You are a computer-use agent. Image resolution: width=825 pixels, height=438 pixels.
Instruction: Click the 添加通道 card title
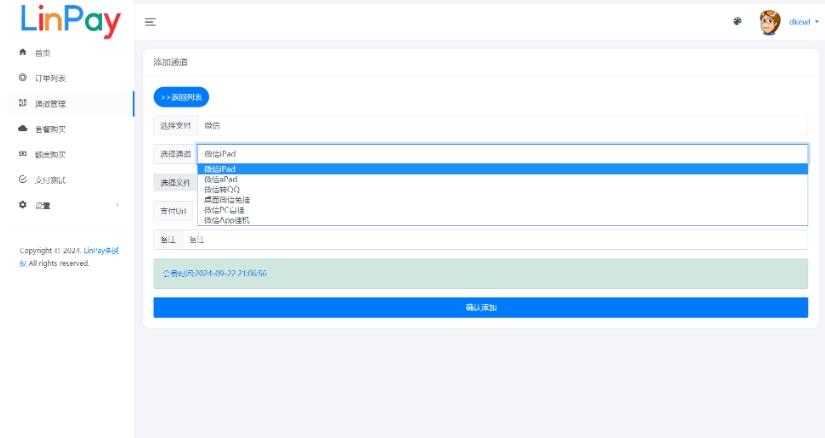pos(170,62)
